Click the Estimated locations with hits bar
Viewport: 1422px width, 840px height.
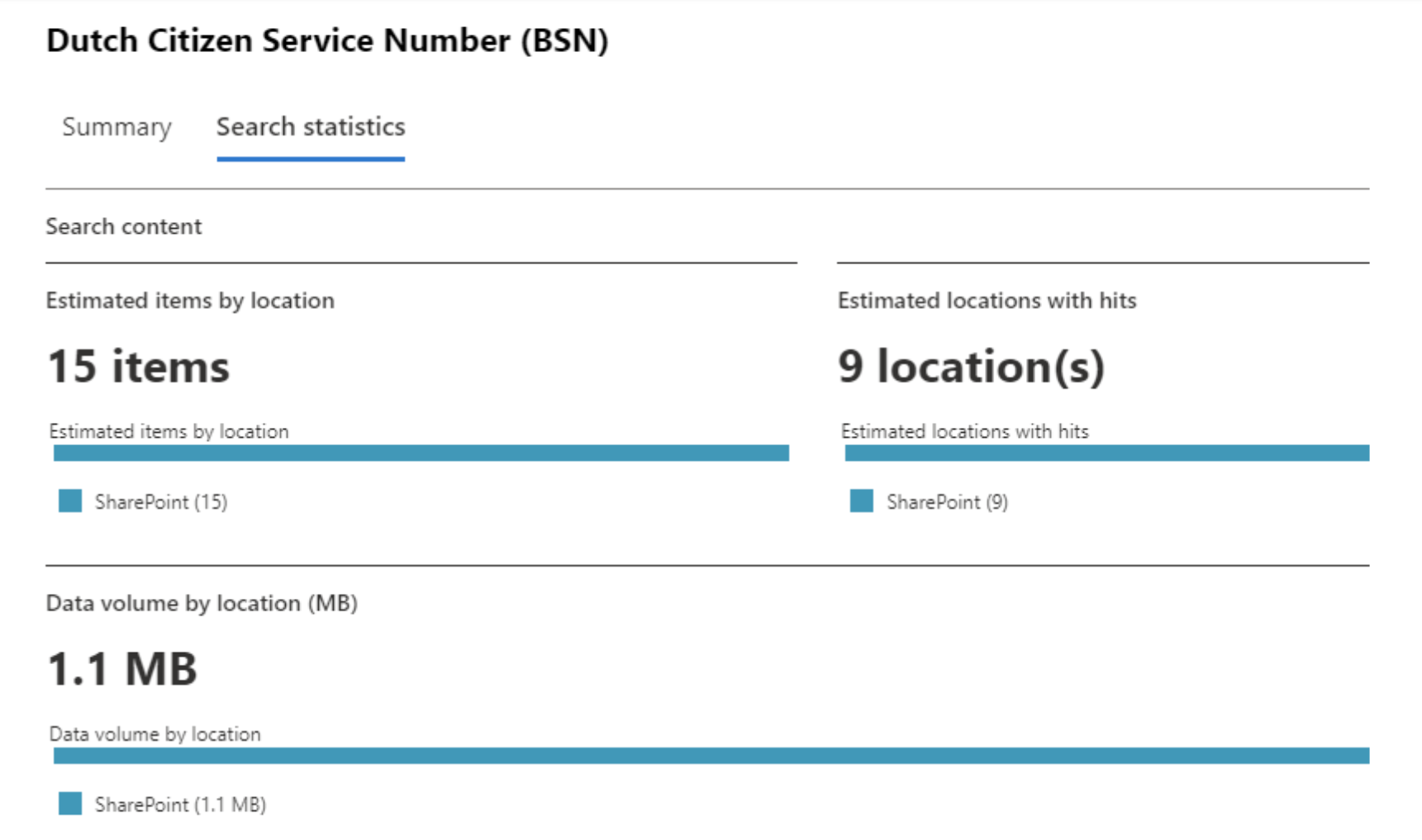pos(1107,453)
